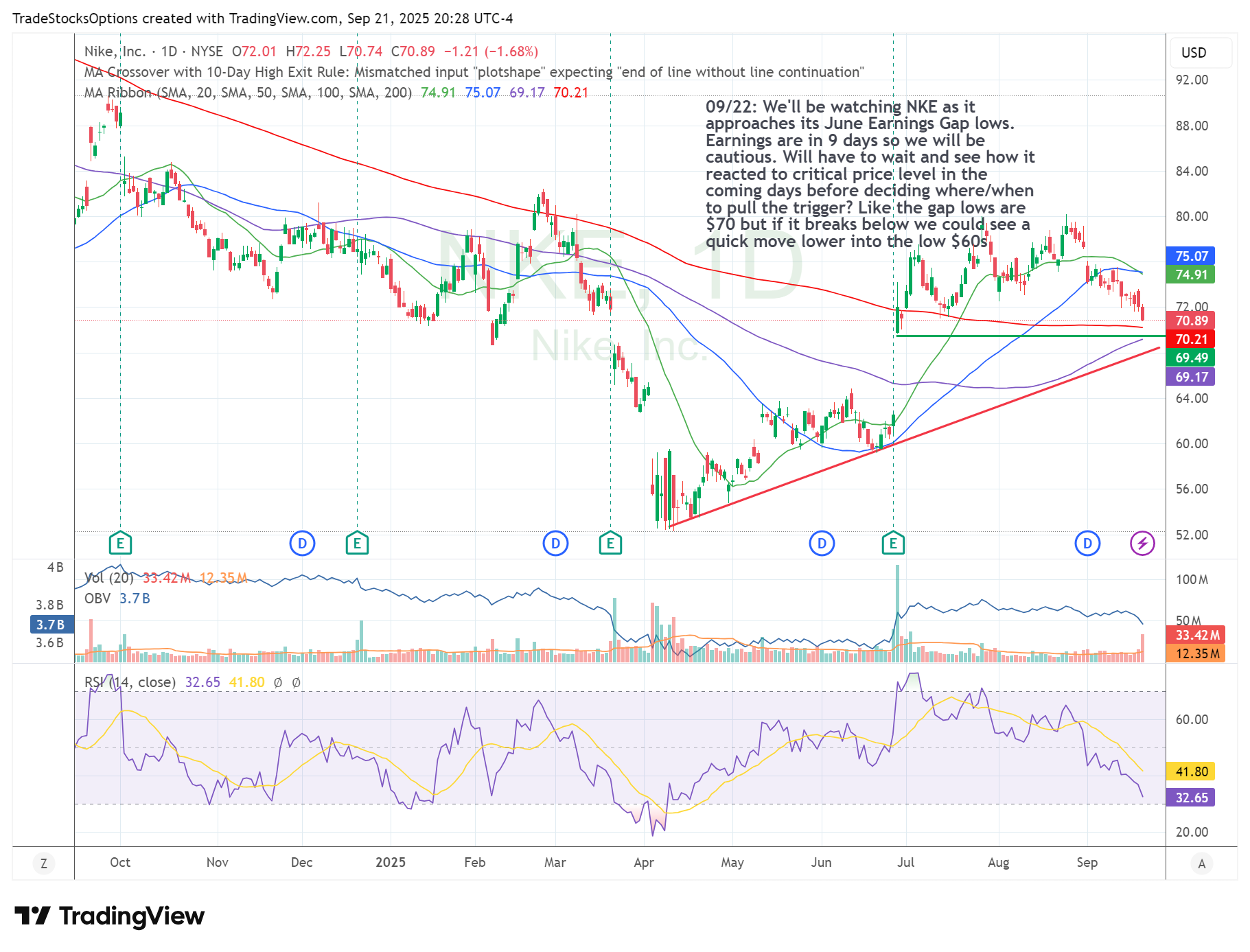Click the September dividend D marker
The image size is (1250, 952).
(1087, 544)
